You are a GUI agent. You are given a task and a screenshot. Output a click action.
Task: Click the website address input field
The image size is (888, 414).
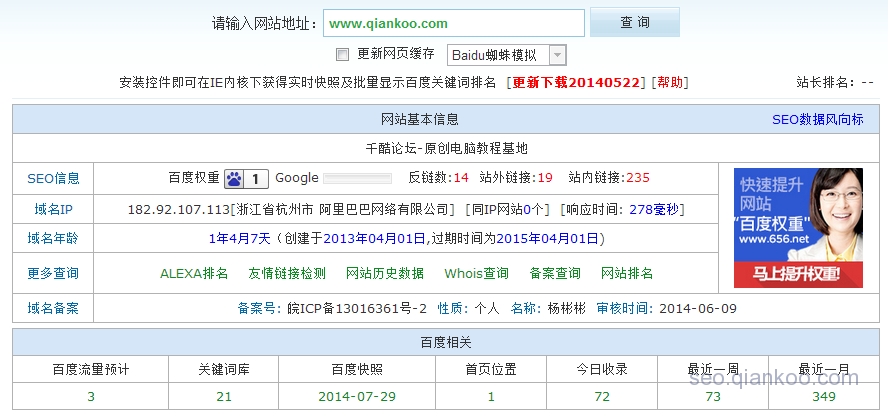[454, 23]
